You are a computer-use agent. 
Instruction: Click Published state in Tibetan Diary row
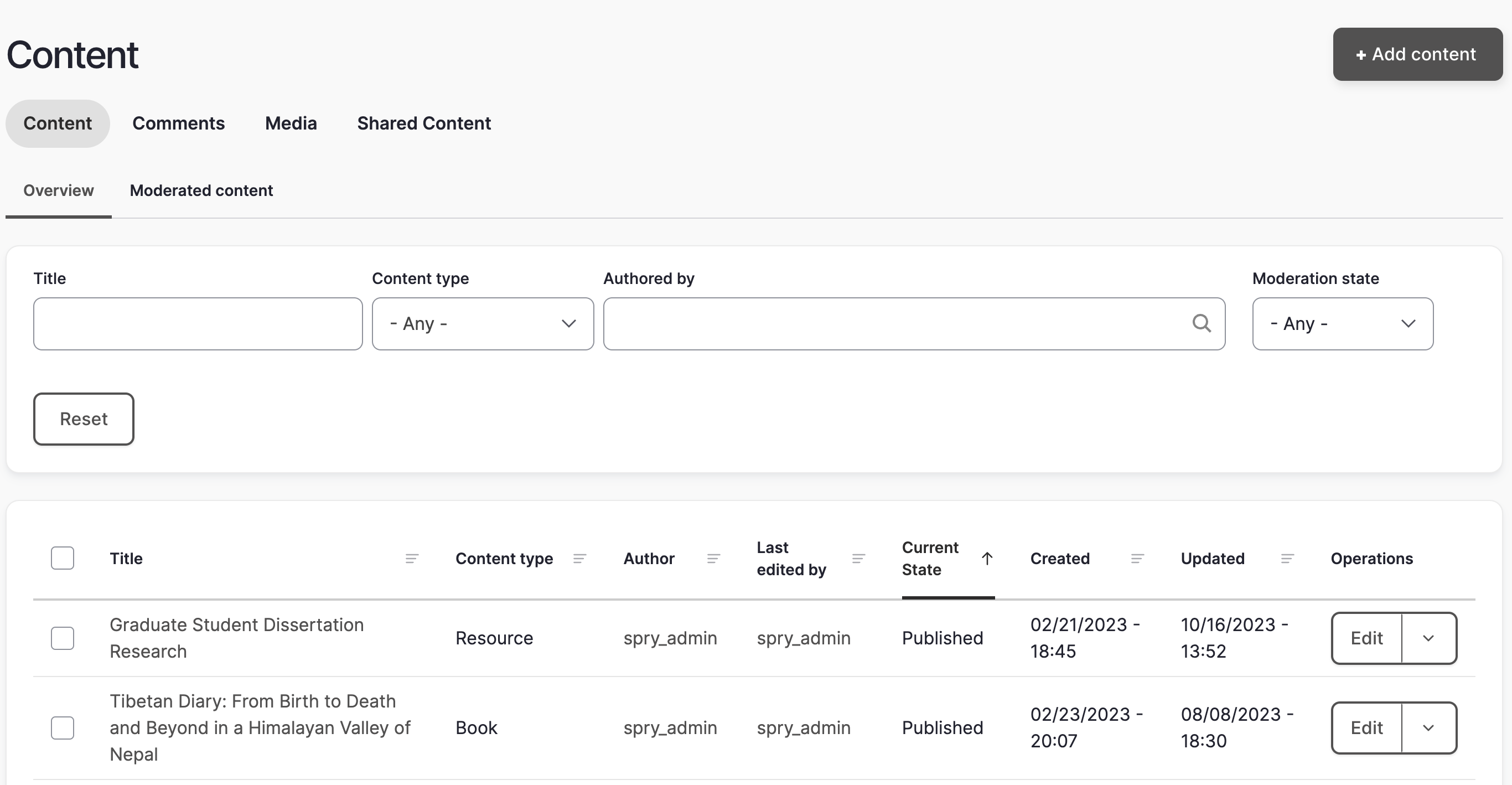943,728
